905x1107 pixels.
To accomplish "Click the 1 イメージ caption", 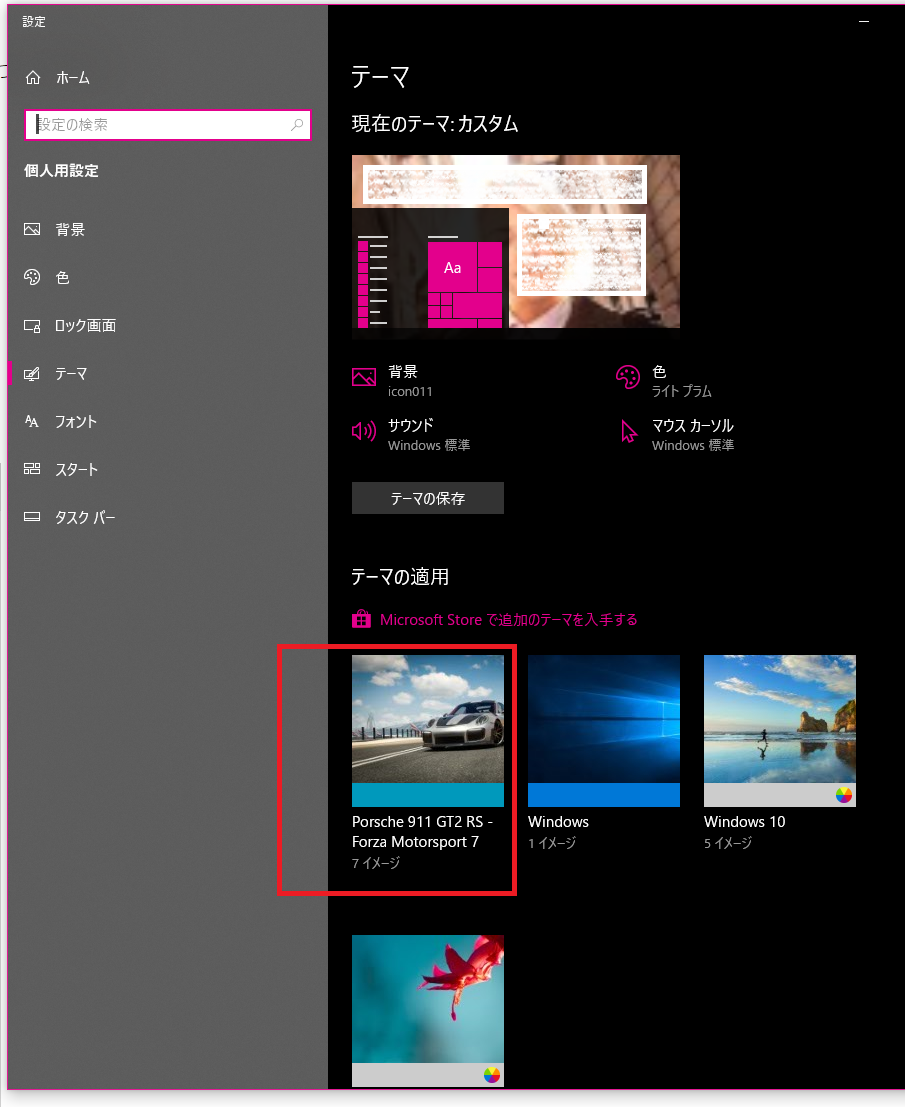I will coord(552,843).
